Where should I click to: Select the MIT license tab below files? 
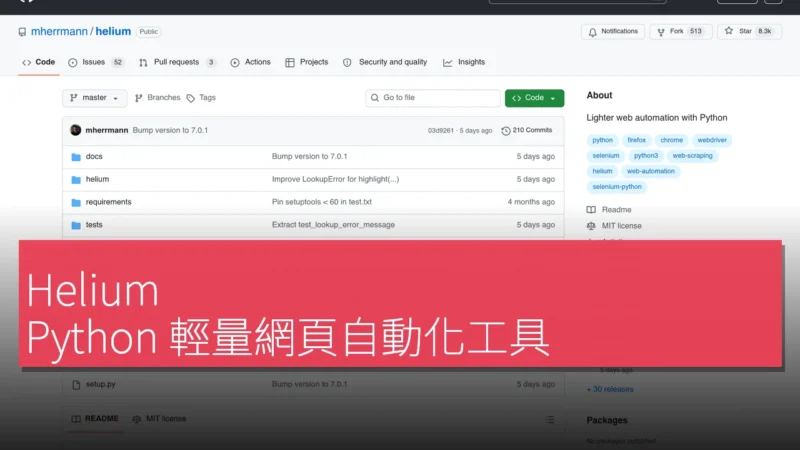pos(159,419)
